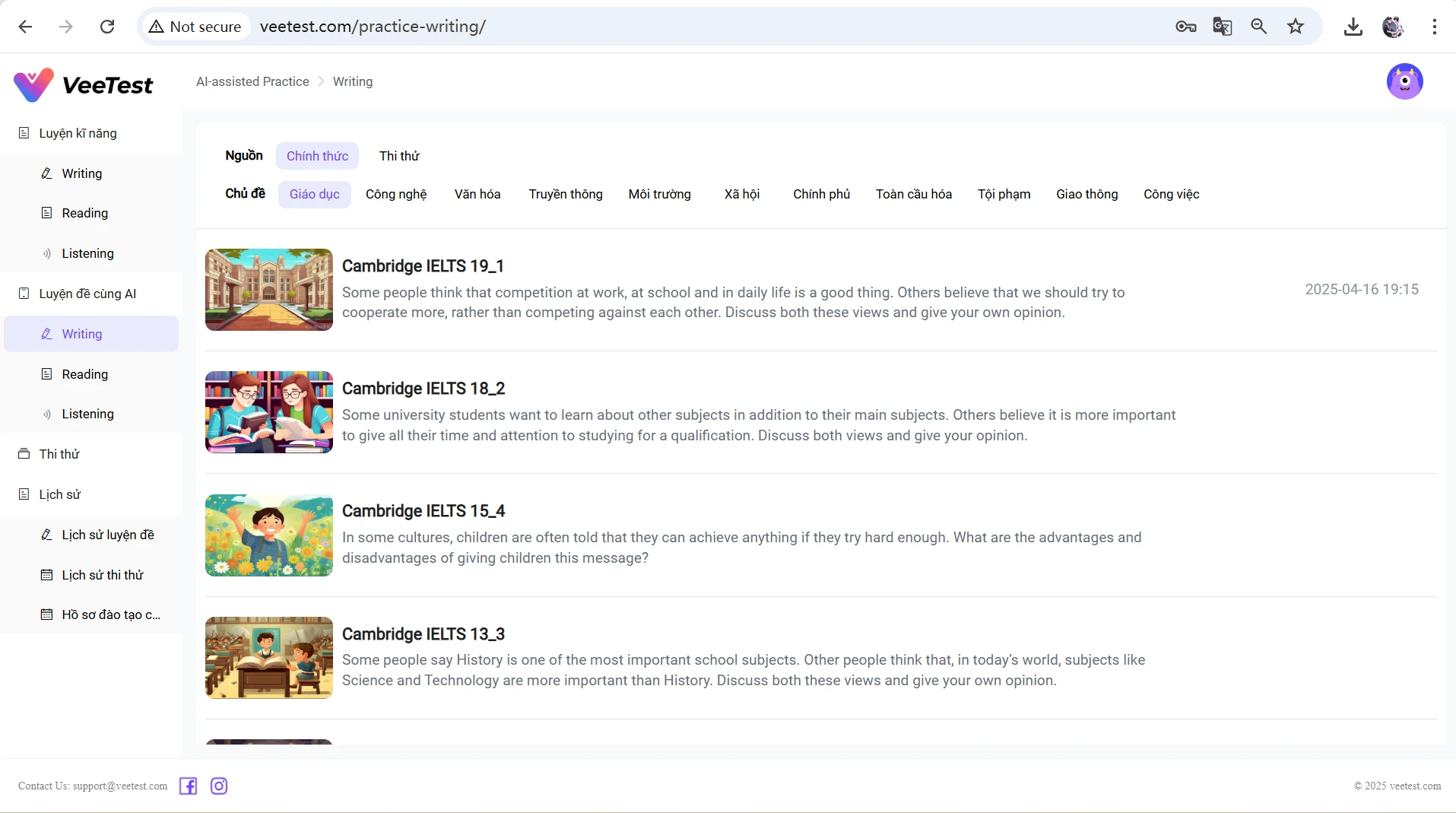Click the Luyện kĩ năng section icon
1456x813 pixels.
click(24, 133)
